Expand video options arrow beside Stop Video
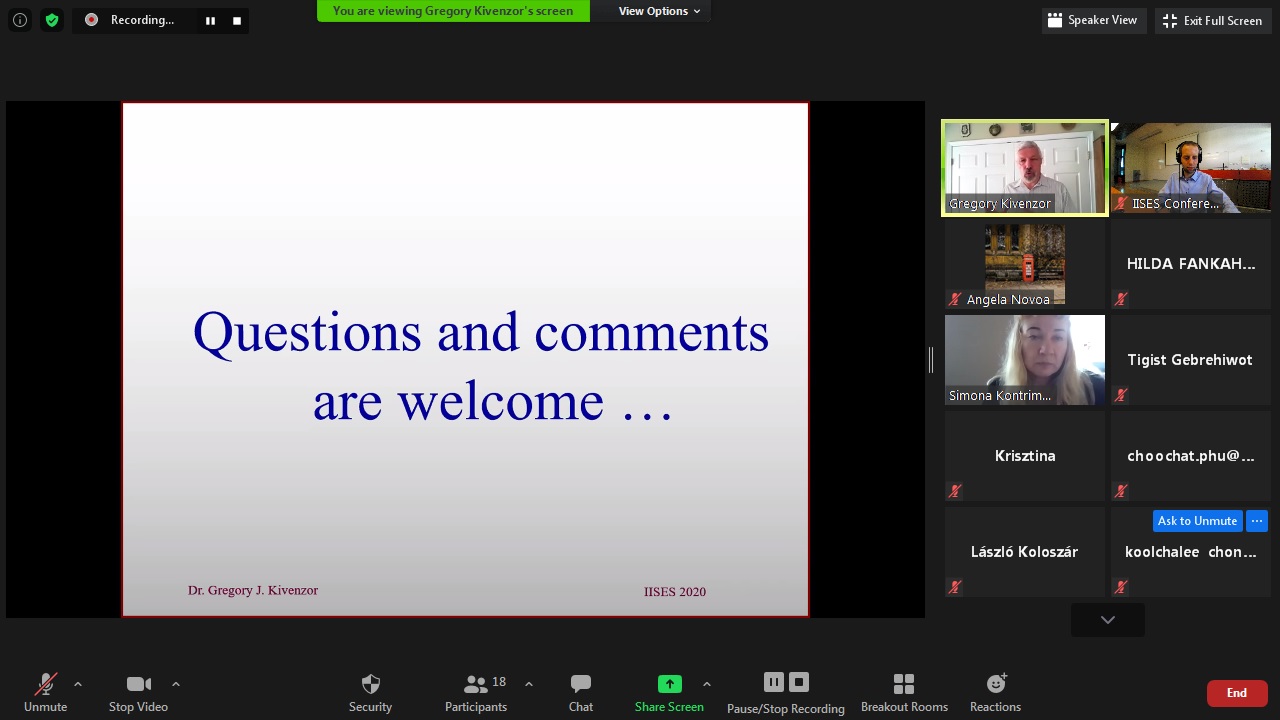The width and height of the screenshot is (1280, 720). coord(176,684)
